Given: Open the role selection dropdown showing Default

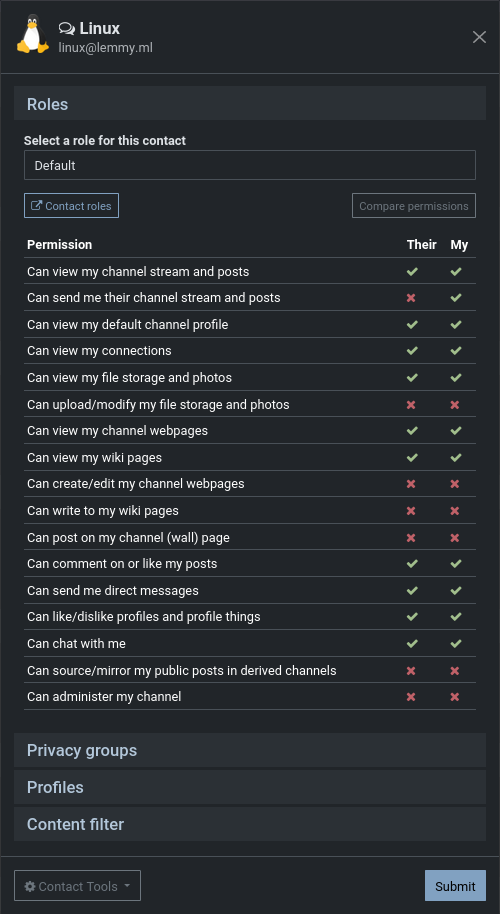Looking at the screenshot, I should tap(250, 166).
